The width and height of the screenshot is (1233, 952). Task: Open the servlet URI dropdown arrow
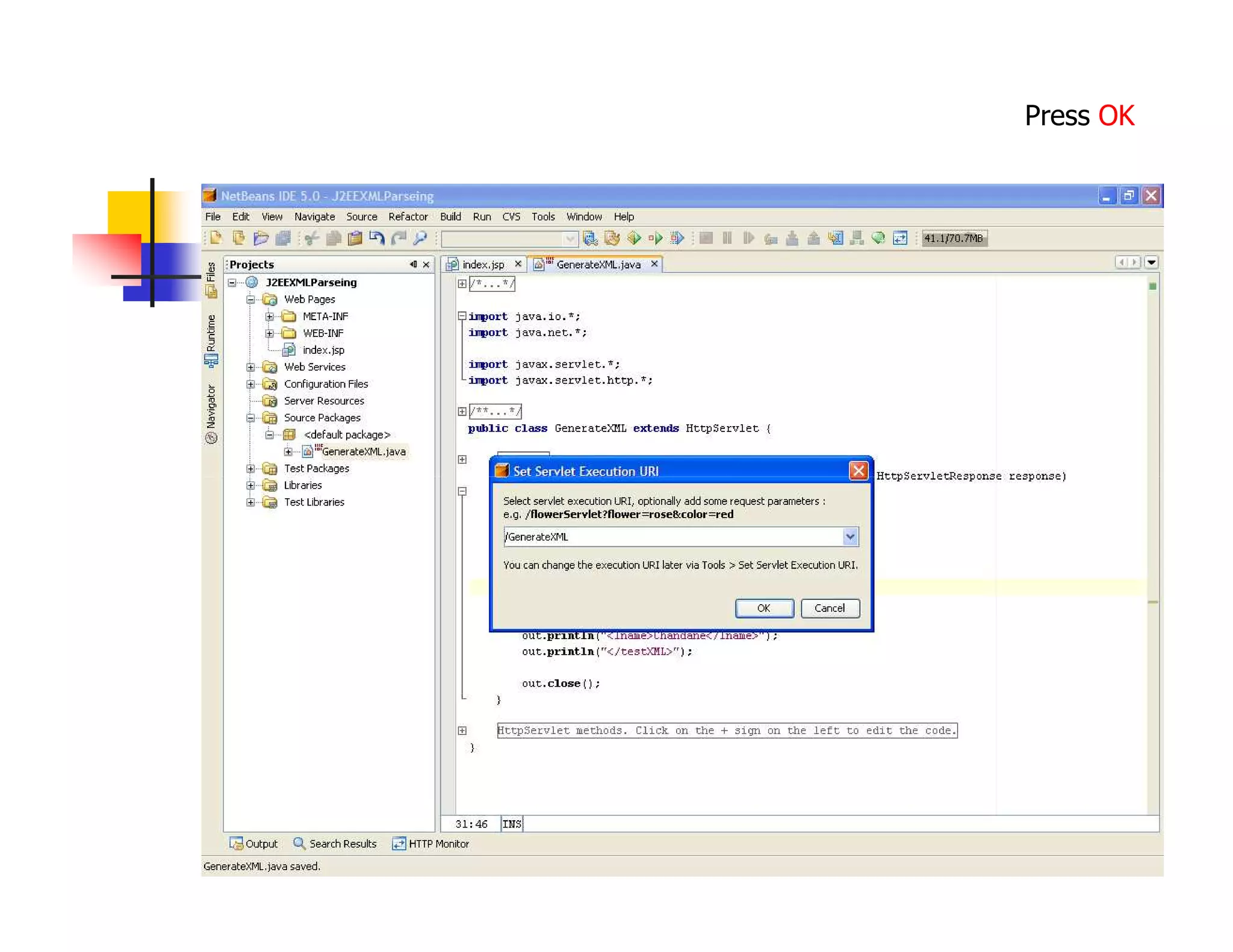pyautogui.click(x=849, y=537)
